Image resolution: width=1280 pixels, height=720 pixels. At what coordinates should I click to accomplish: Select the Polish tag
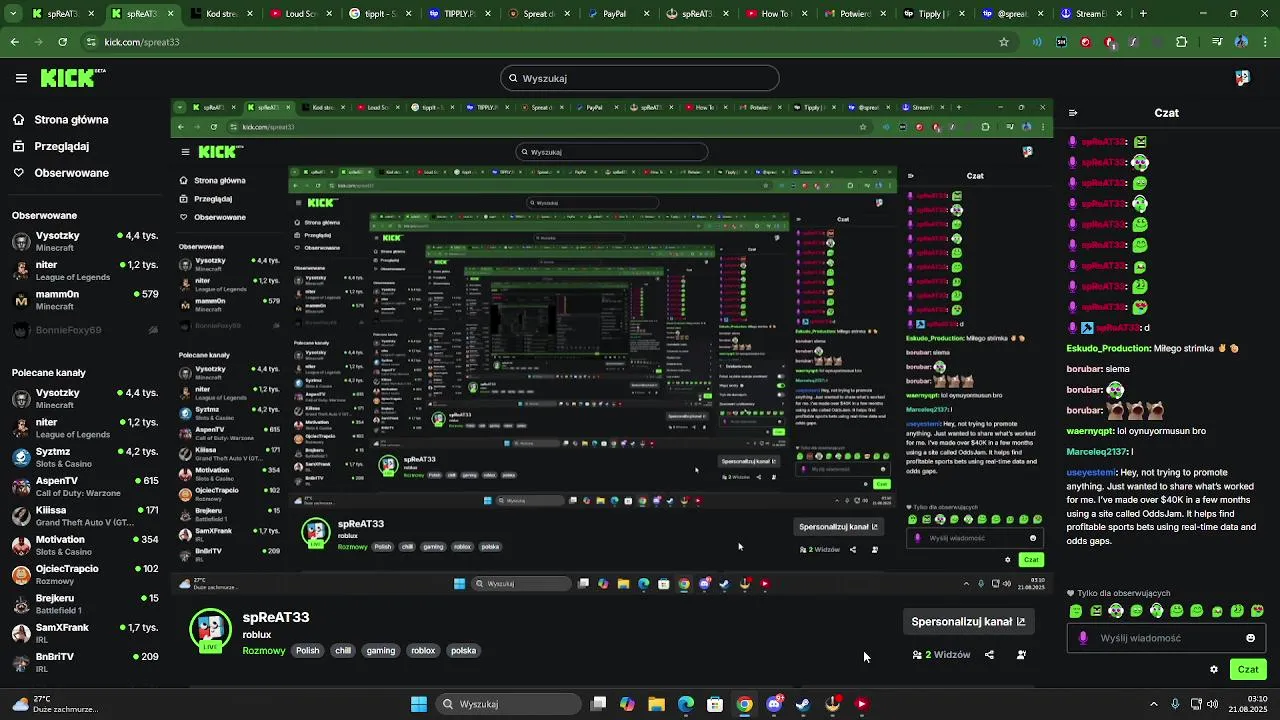pyautogui.click(x=307, y=650)
